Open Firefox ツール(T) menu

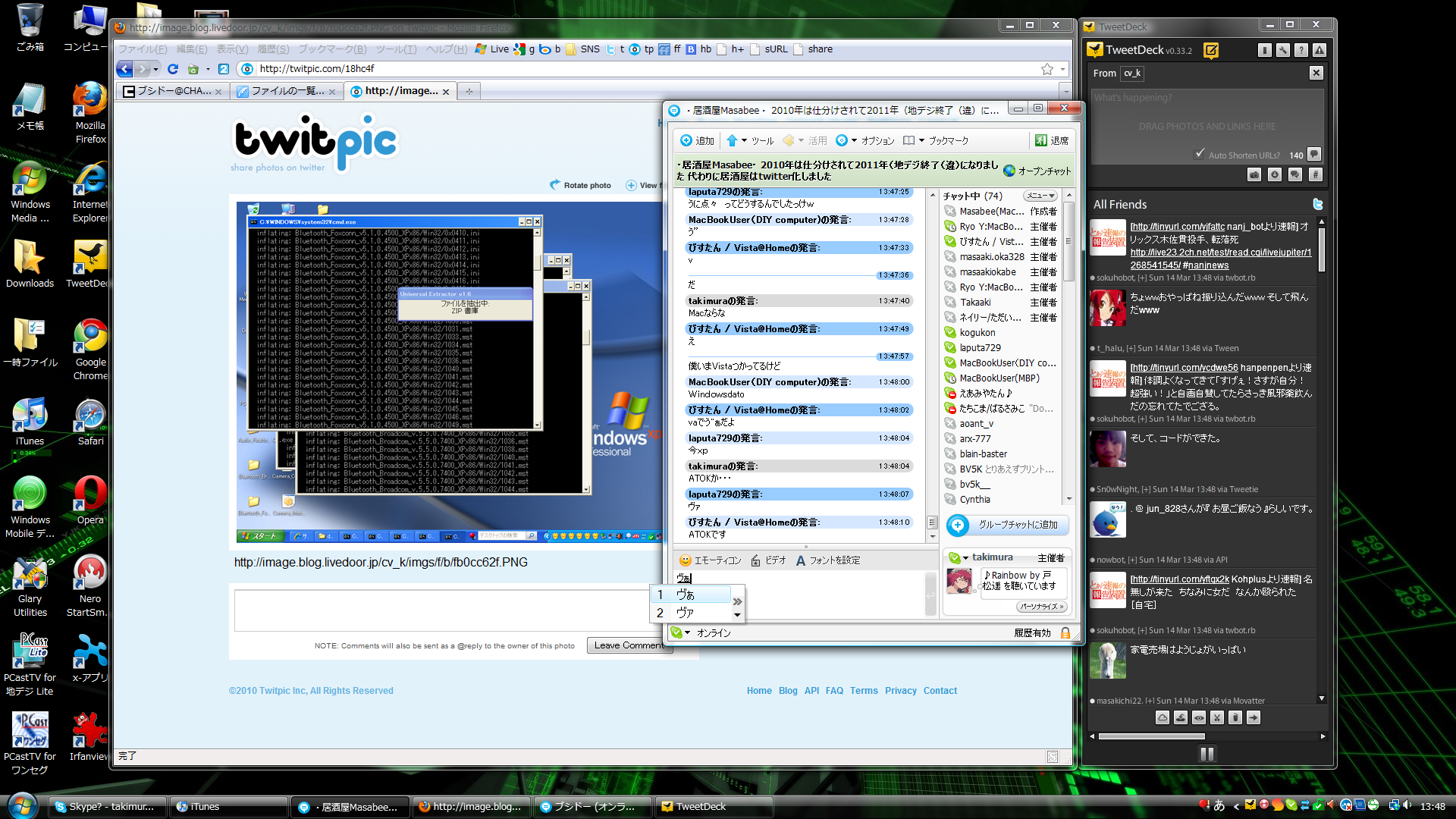[397, 49]
